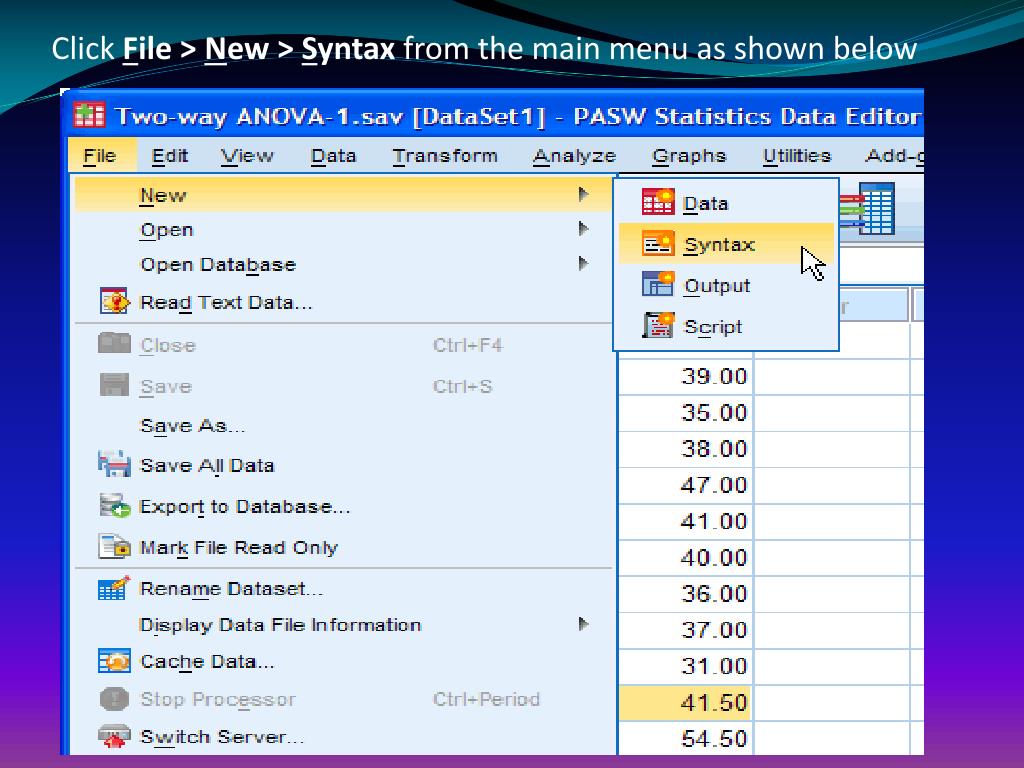The height and width of the screenshot is (768, 1024).
Task: Click the toolbar table icon behind the submenu
Action: [868, 209]
